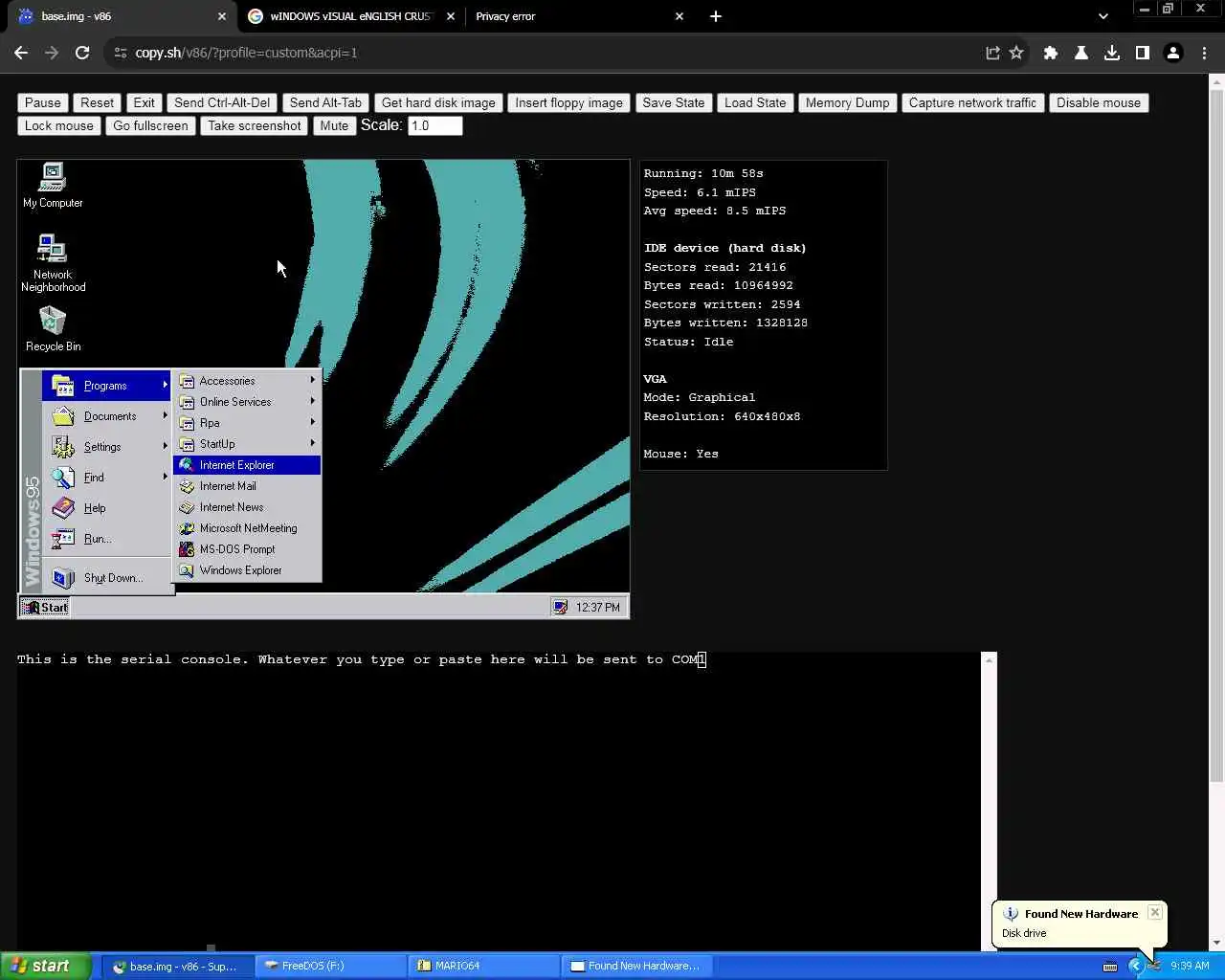Screen dimensions: 1225x980
Task: Click the Windows 95 Start button
Action: [x=45, y=607]
